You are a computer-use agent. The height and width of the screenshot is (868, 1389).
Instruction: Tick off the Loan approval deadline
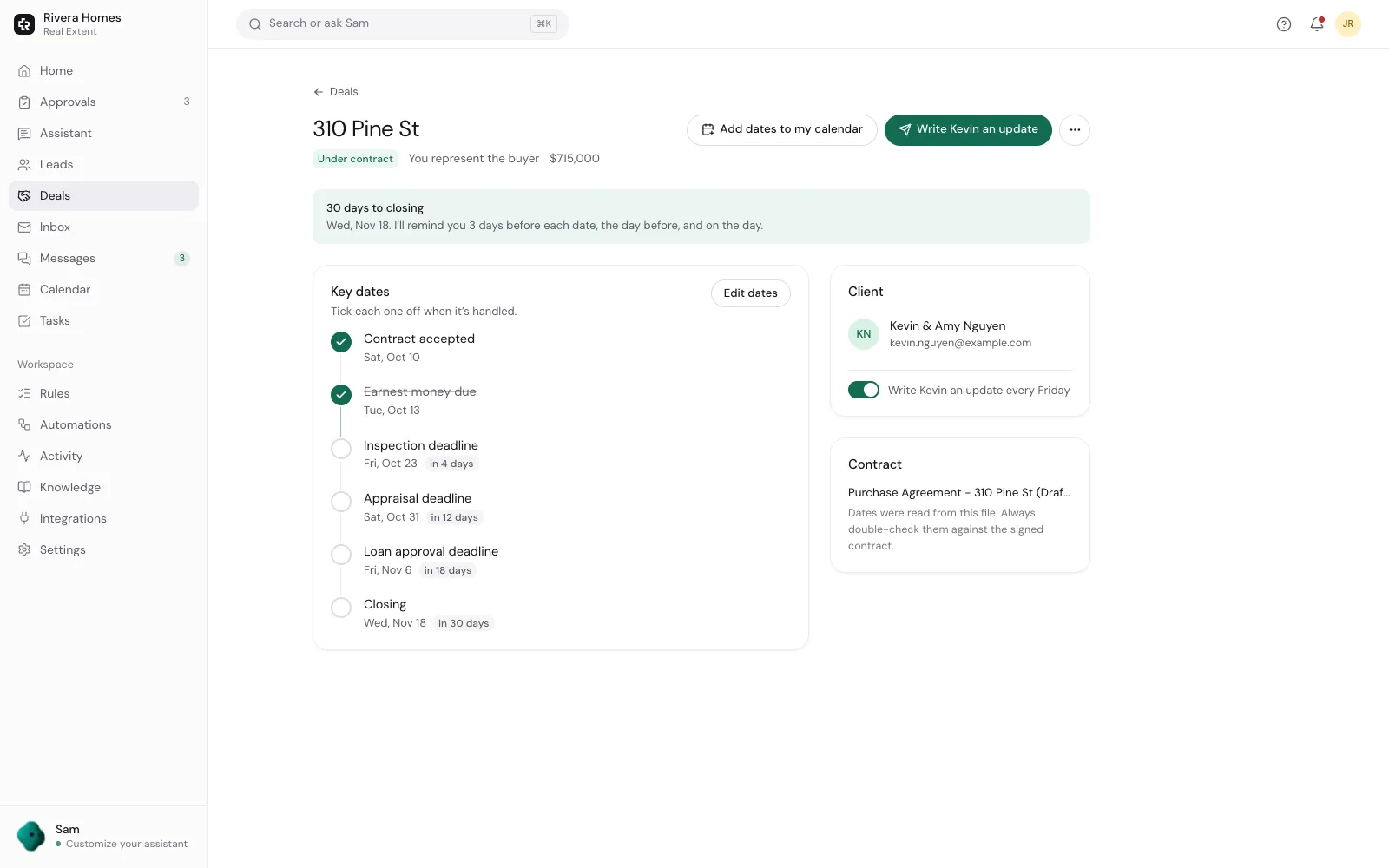(341, 555)
